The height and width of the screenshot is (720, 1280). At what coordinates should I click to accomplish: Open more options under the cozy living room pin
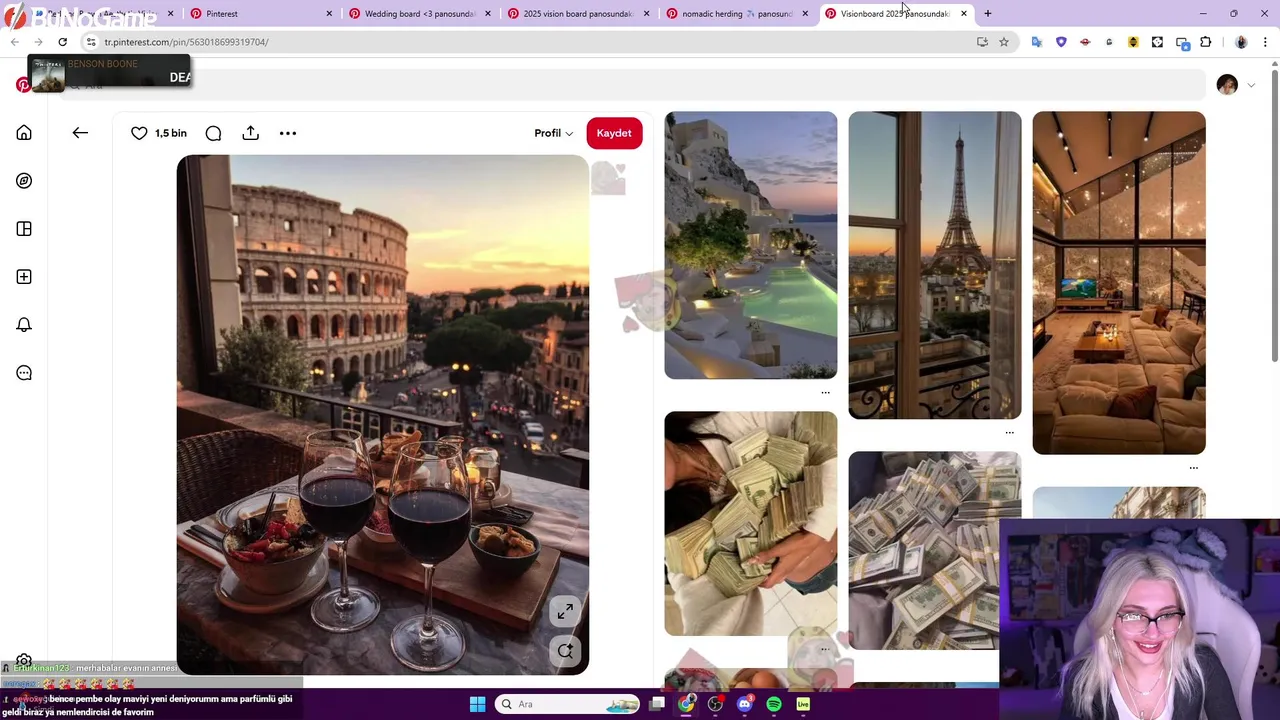point(1193,468)
